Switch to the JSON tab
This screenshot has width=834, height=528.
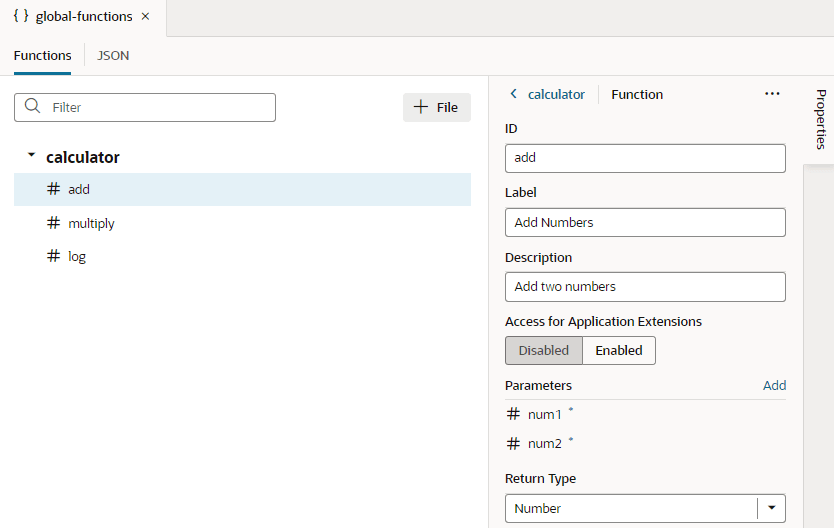(113, 56)
